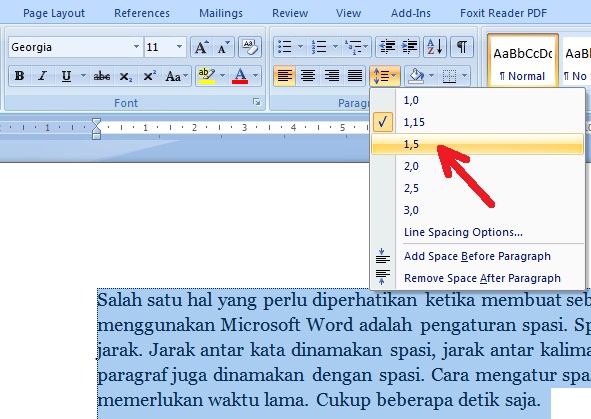Open the Foxit Reader PDF tab
Image resolution: width=591 pixels, height=419 pixels.
[x=503, y=14]
